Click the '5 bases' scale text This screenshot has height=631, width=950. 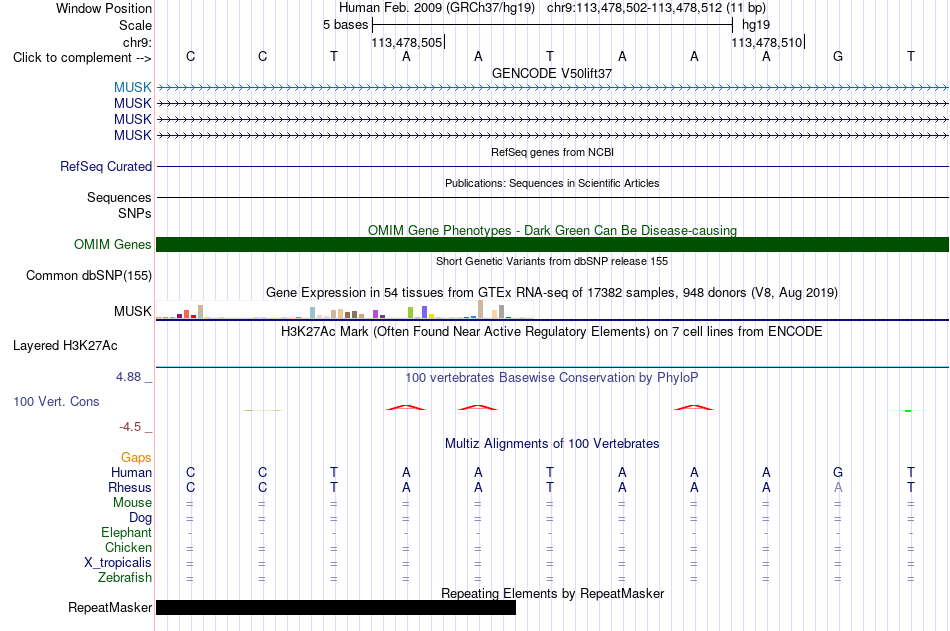[x=345, y=25]
